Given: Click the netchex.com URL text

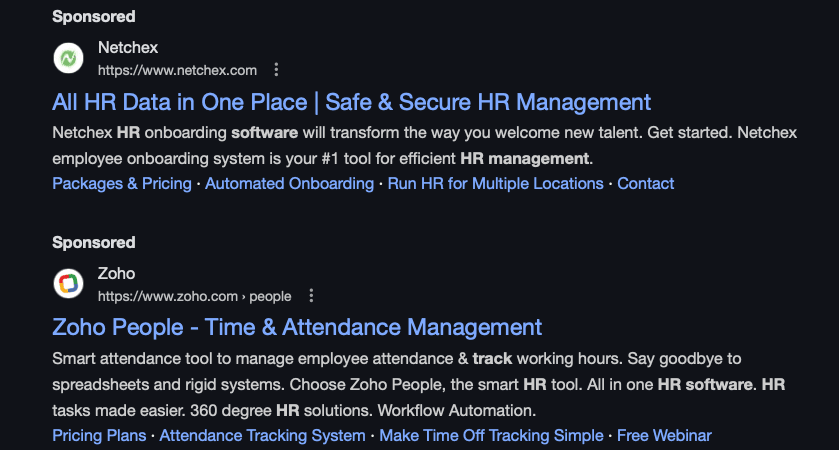Looking at the screenshot, I should (x=177, y=70).
